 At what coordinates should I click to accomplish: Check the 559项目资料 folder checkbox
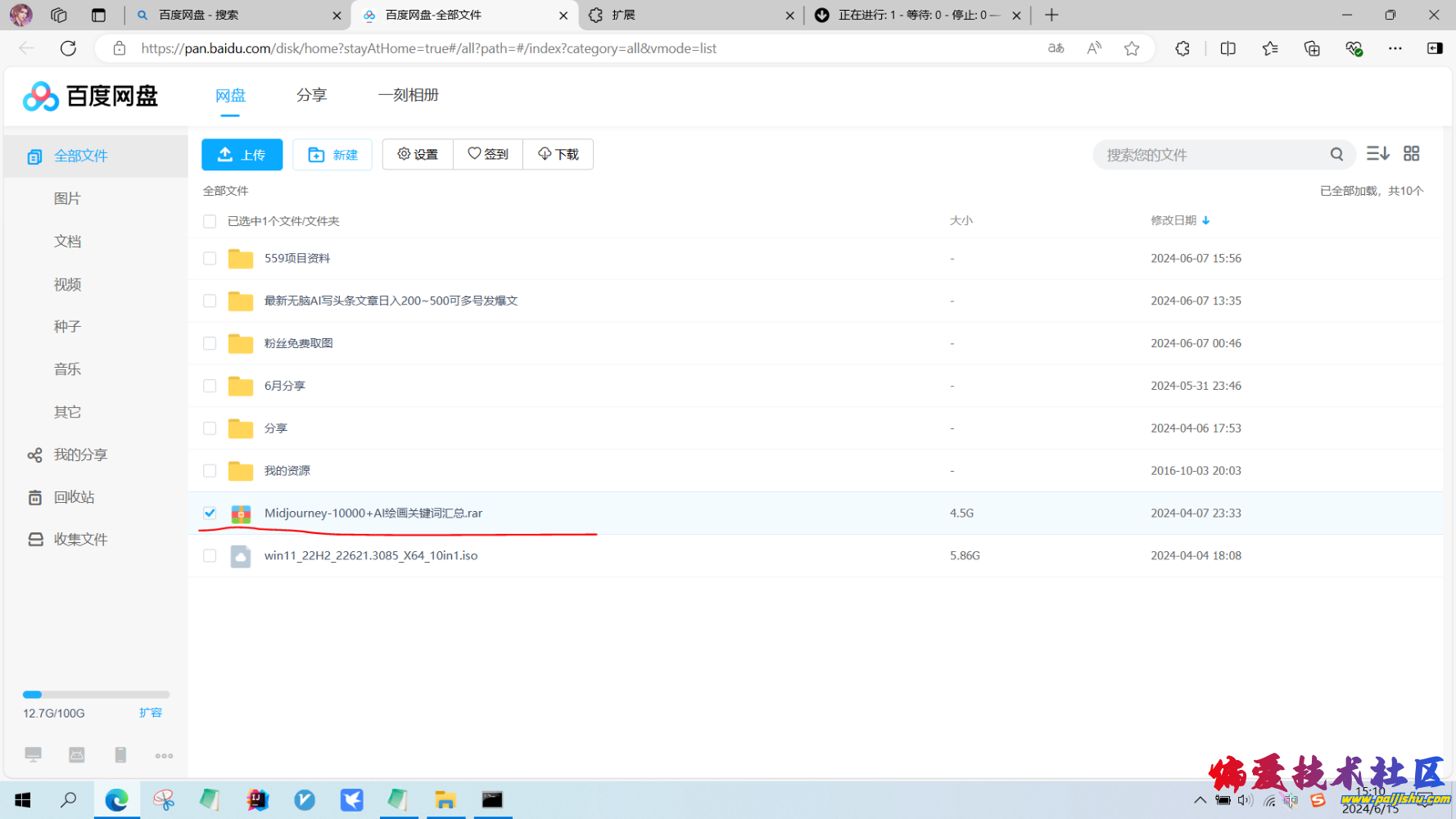click(210, 258)
